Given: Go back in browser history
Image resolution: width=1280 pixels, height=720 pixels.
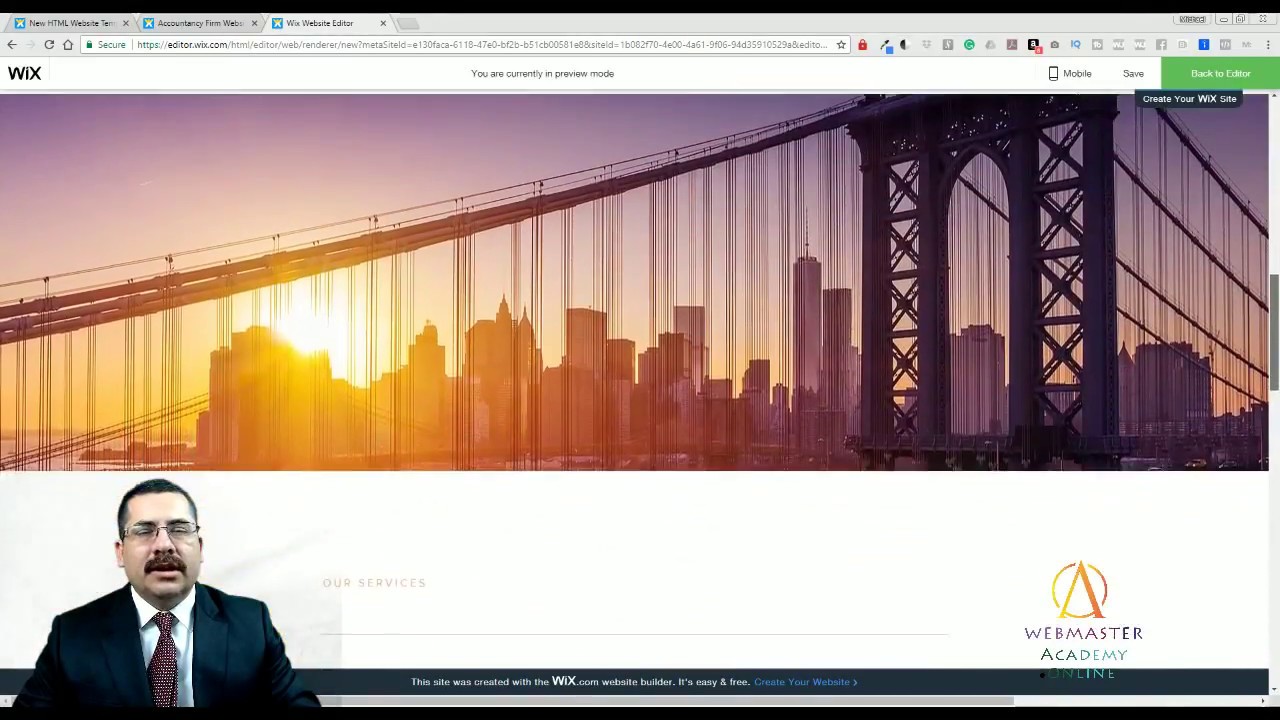Looking at the screenshot, I should coord(12,45).
